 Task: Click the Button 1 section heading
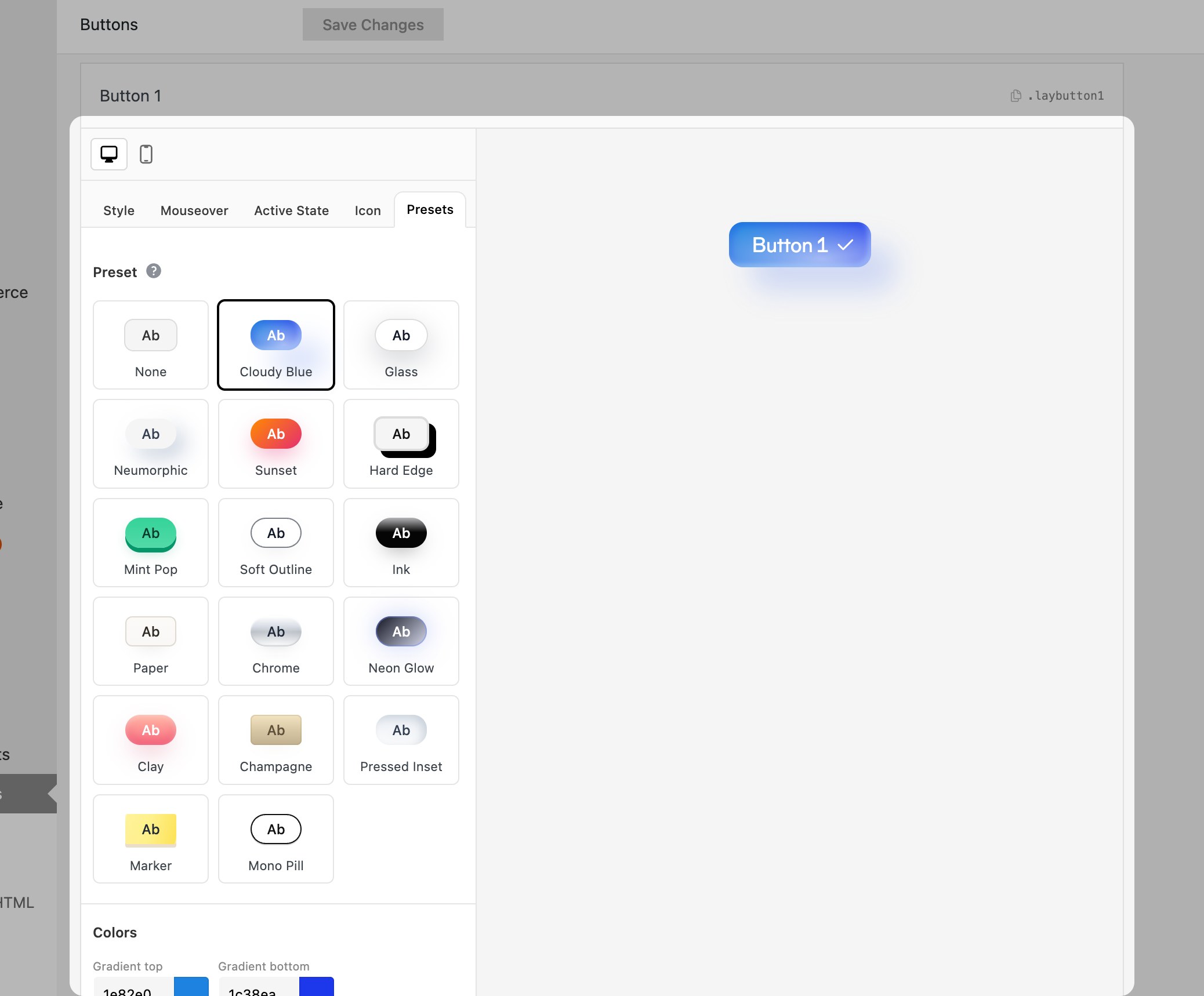(x=130, y=96)
